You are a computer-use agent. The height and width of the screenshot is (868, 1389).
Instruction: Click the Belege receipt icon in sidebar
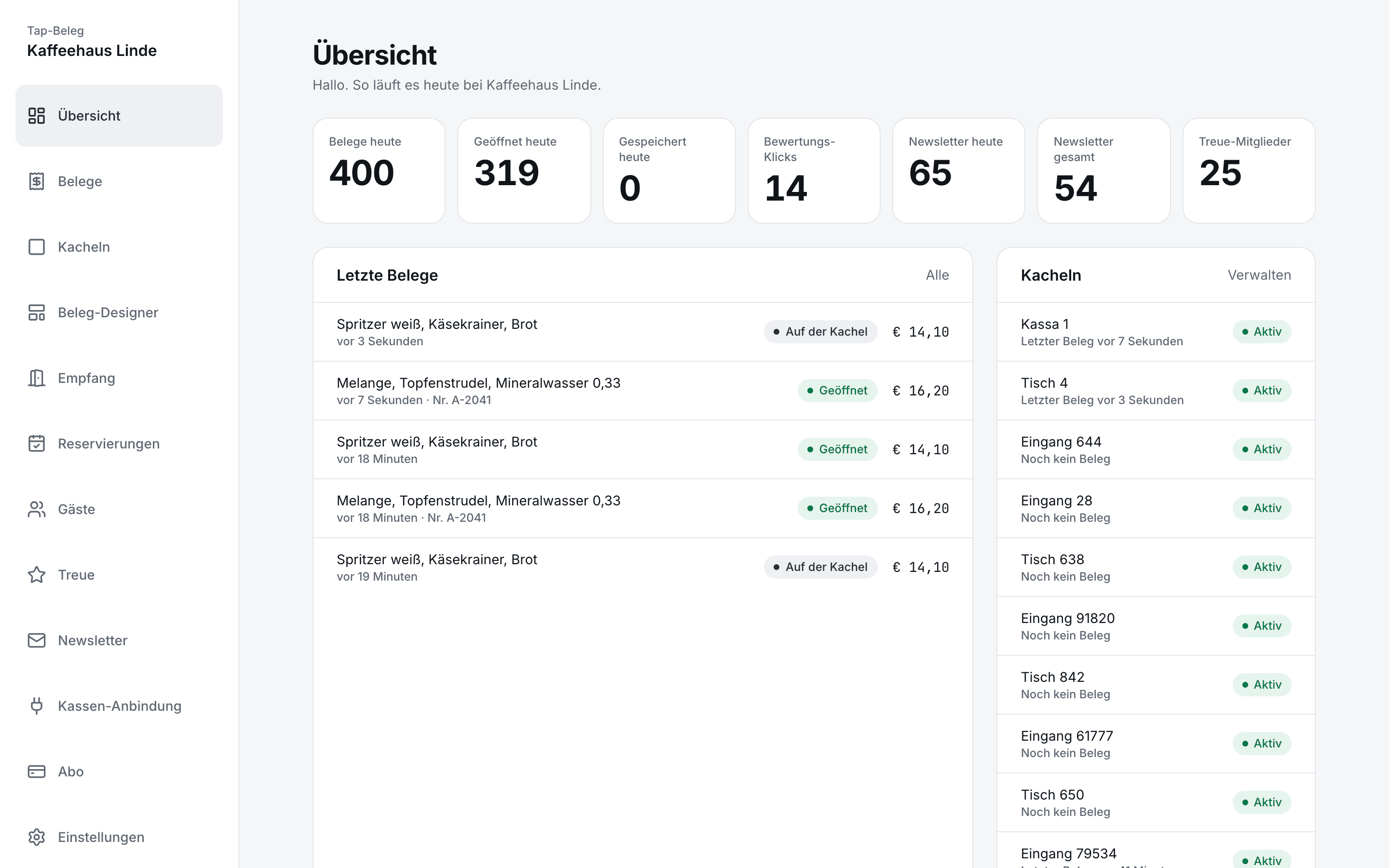(37, 181)
